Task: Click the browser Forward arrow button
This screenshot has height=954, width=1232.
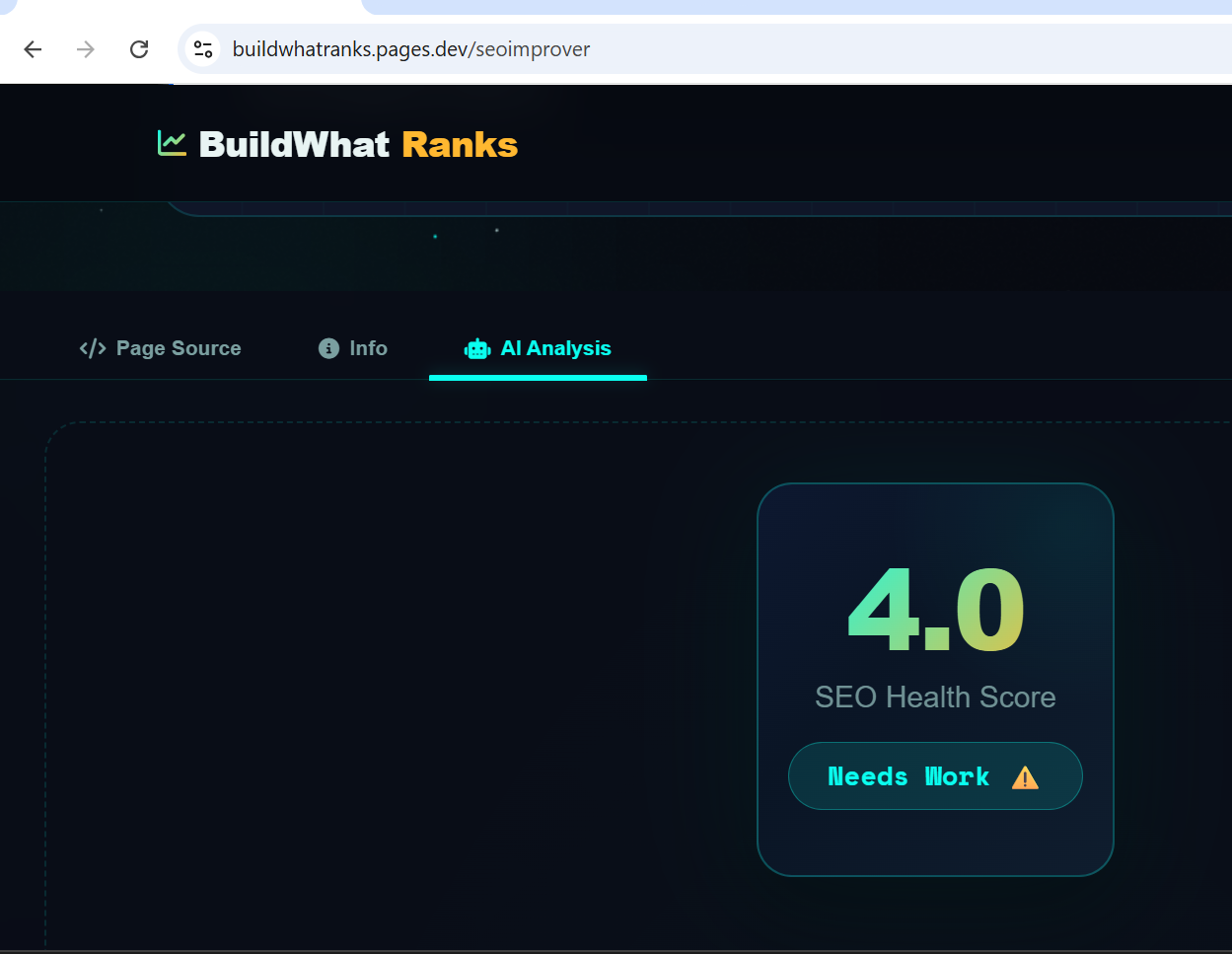Action: pyautogui.click(x=86, y=49)
